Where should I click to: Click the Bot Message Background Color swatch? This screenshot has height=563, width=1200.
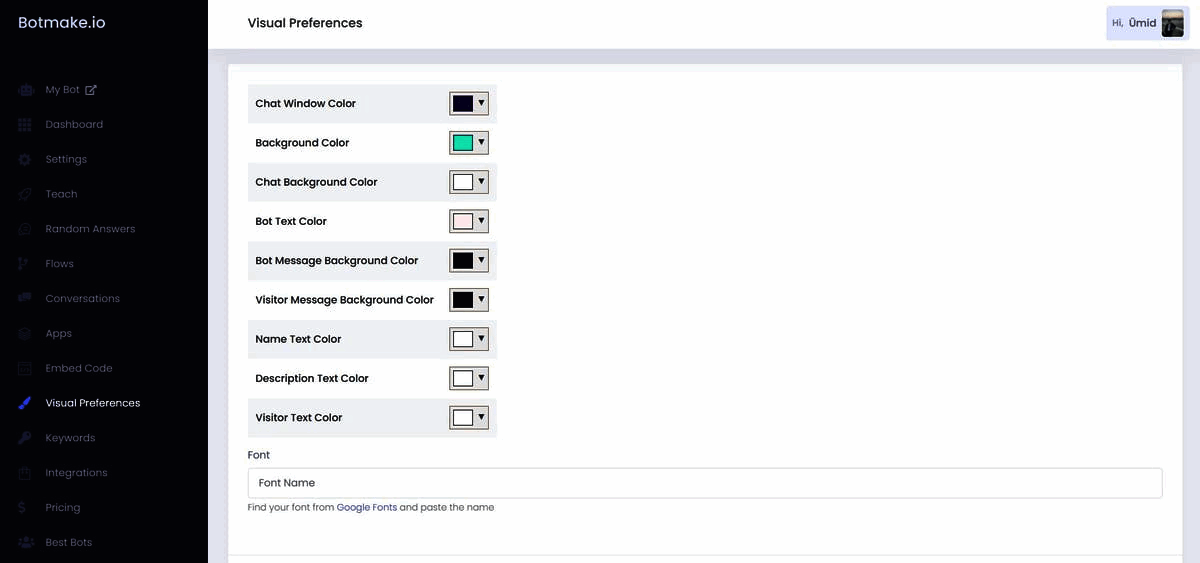point(463,260)
